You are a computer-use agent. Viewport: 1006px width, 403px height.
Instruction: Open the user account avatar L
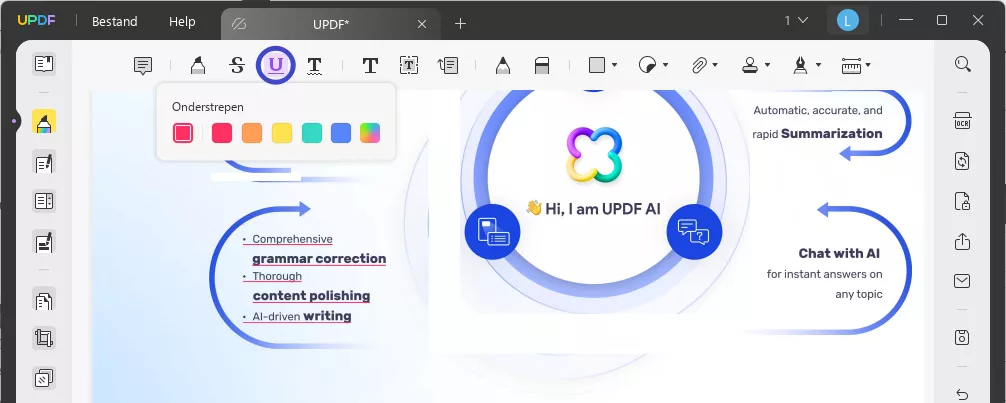pyautogui.click(x=848, y=21)
